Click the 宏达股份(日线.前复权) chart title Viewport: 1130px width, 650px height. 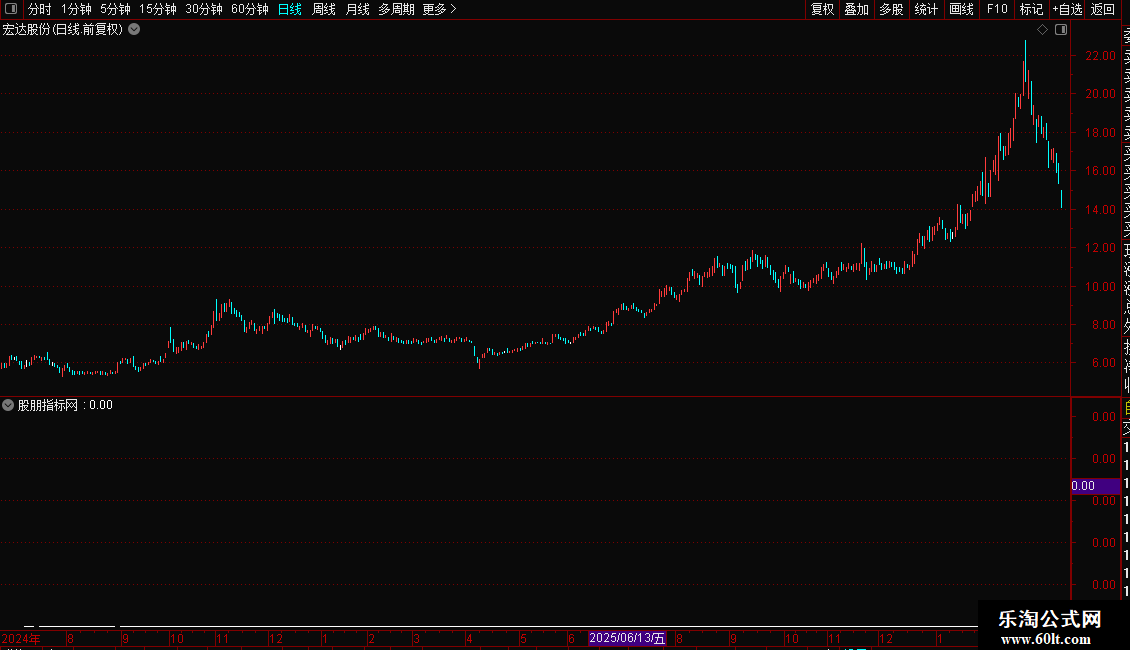click(63, 30)
